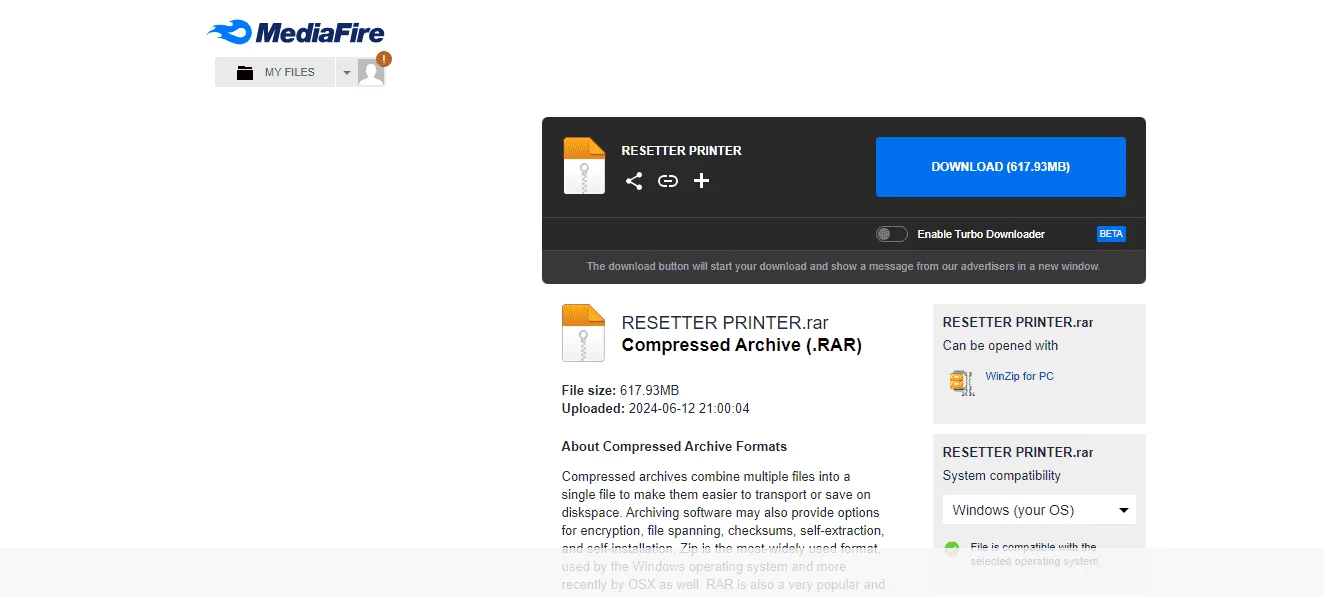Click the upload date 2024-06-12 21:00:04
Viewport: 1324px width, 597px height.
point(688,408)
